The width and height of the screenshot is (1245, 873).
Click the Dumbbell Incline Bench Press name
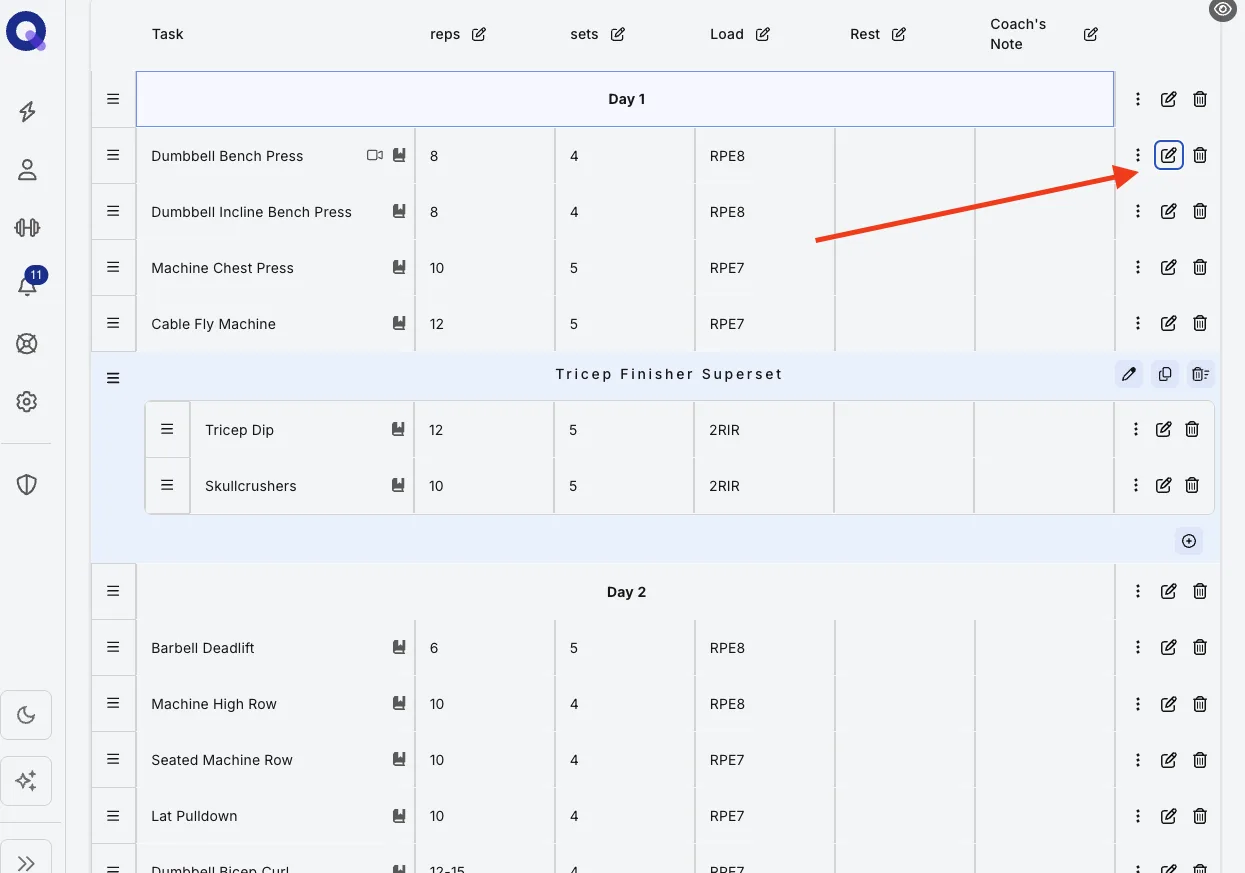click(251, 212)
